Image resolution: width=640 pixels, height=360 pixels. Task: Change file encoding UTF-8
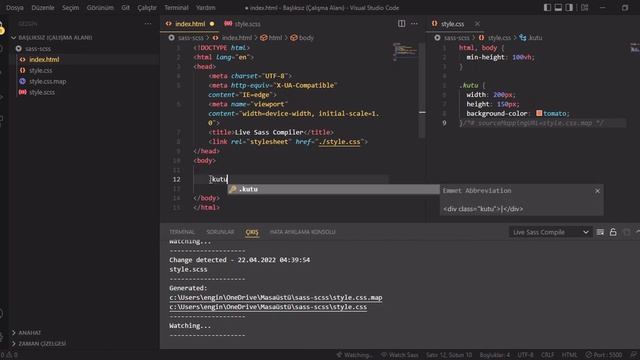click(525, 355)
